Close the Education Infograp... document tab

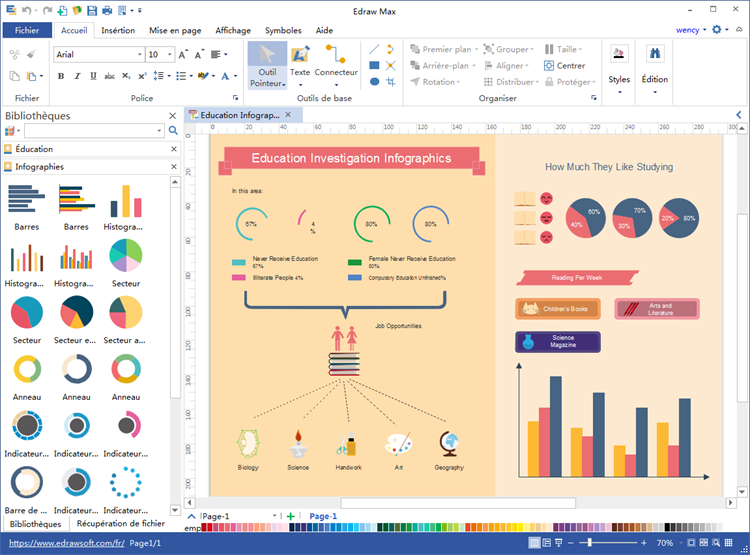pyautogui.click(x=288, y=114)
